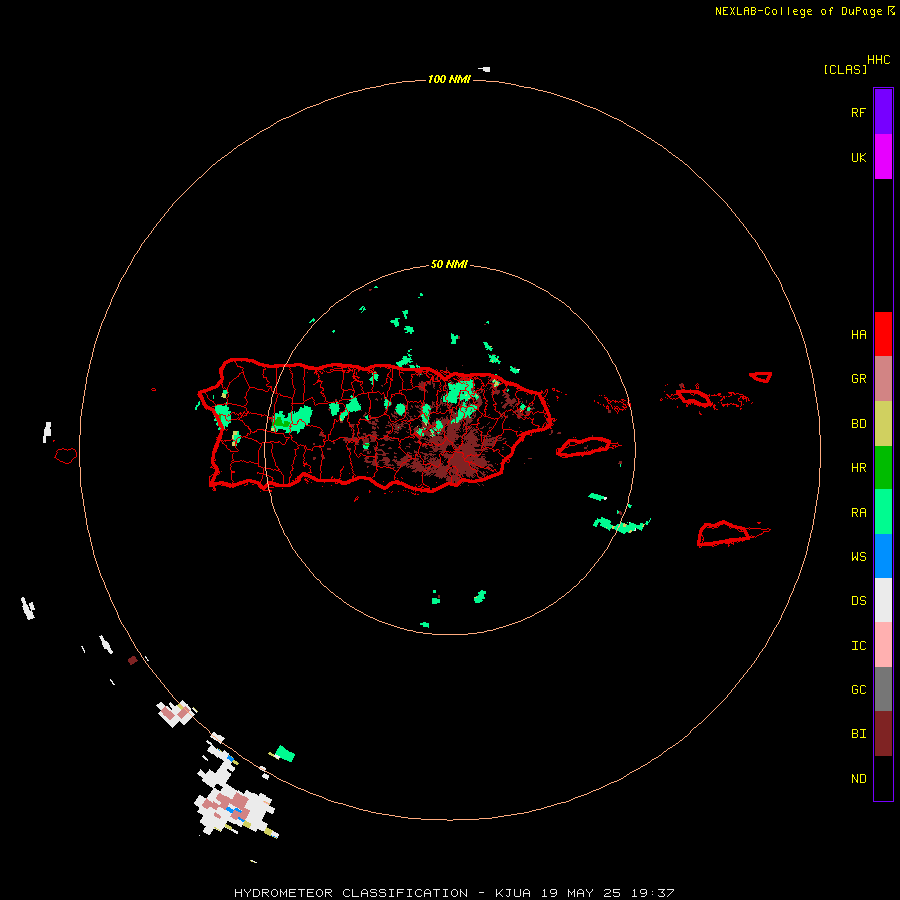Select the IC pink legend swatch
The height and width of the screenshot is (900, 900).
[883, 645]
